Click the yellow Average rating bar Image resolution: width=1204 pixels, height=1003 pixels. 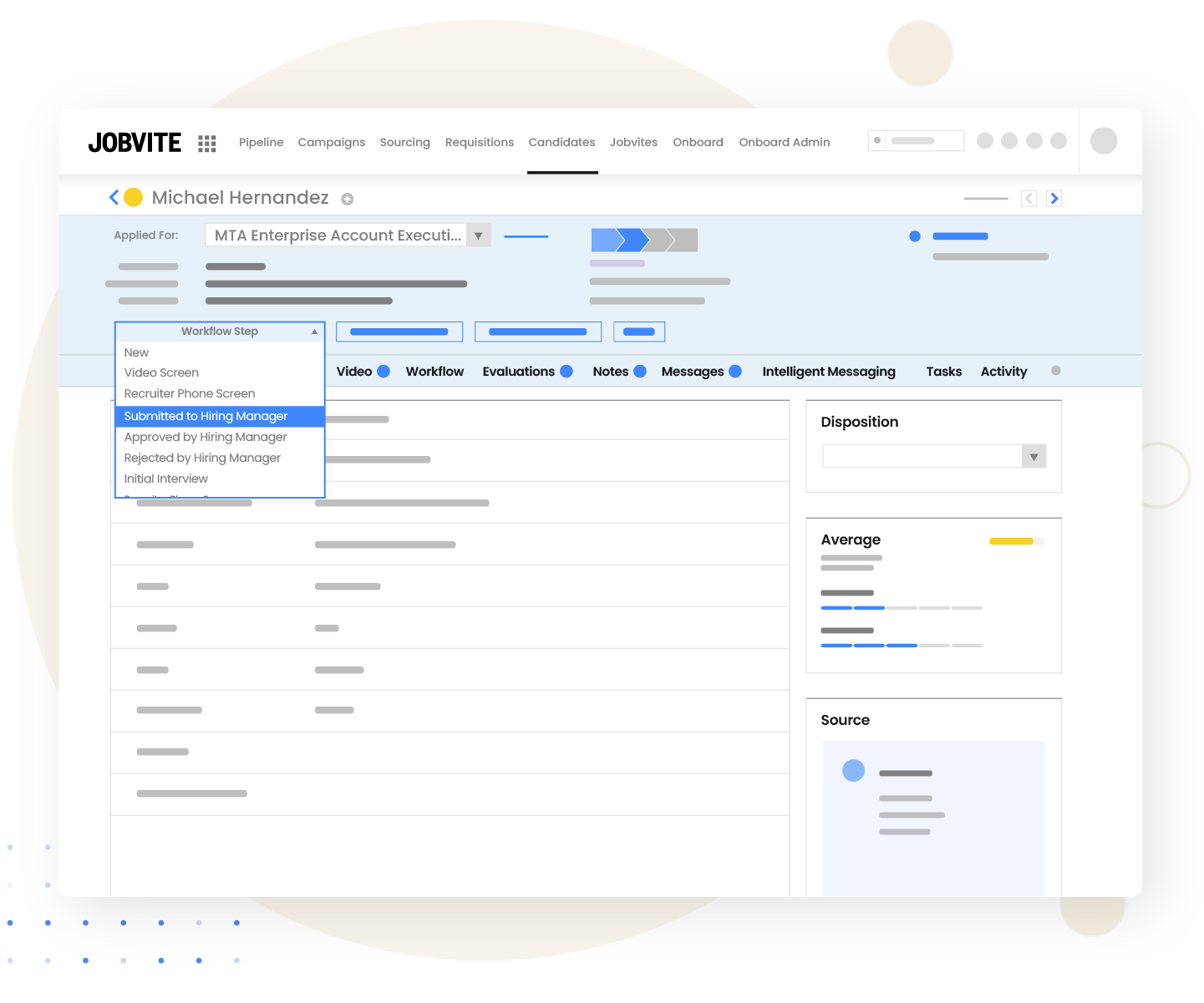coord(1013,541)
